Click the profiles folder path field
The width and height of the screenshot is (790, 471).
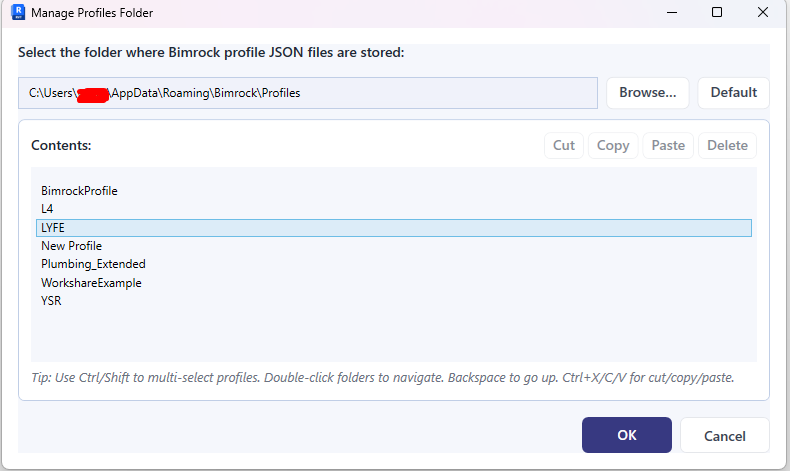tap(308, 93)
